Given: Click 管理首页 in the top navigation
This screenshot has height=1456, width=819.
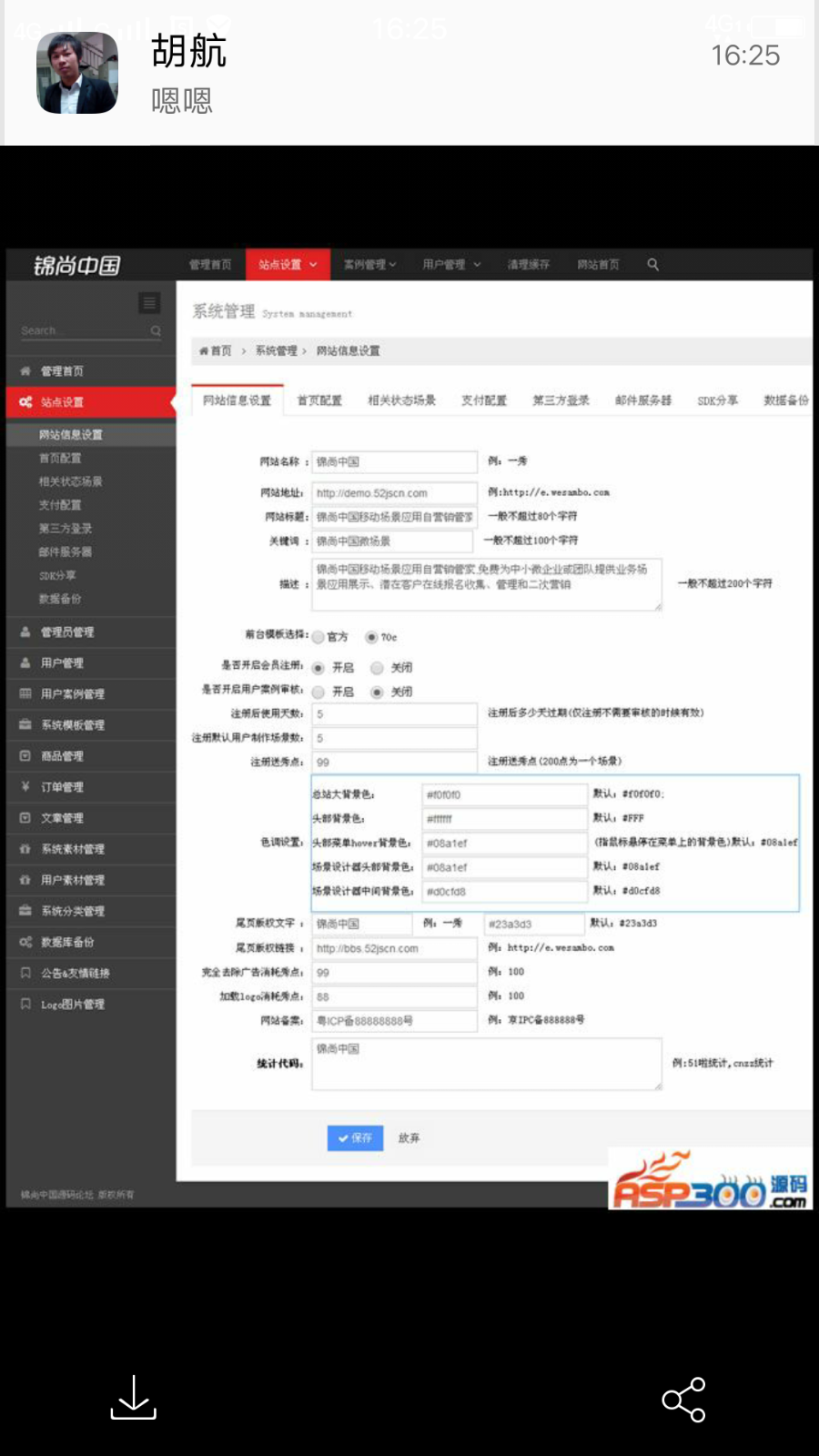Looking at the screenshot, I should 210,265.
